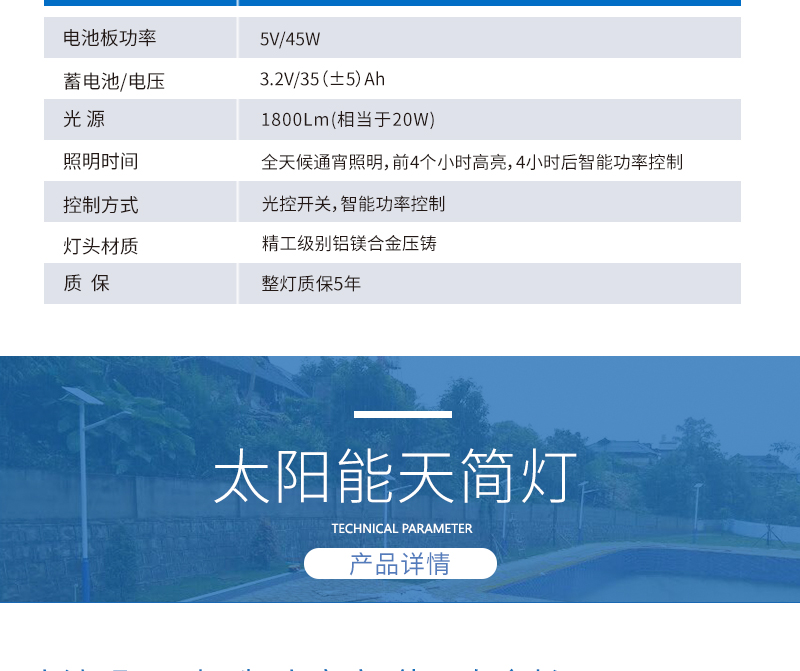The image size is (800, 671).
Task: Click the 控制方式 row label
Action: click(101, 205)
